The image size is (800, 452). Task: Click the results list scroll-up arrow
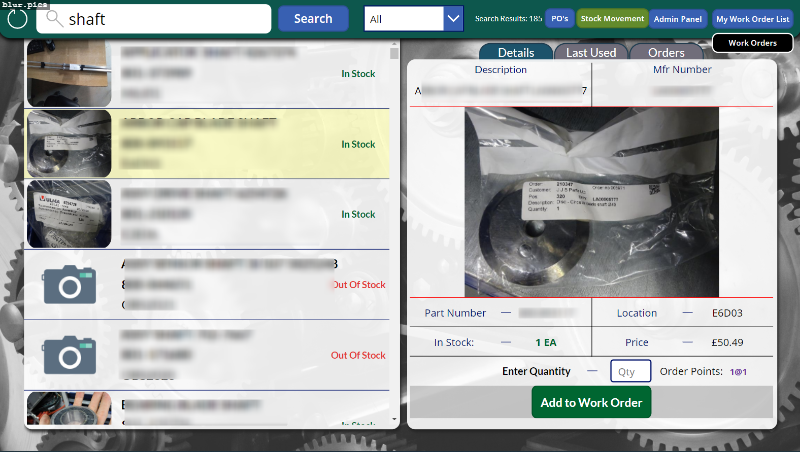point(394,43)
